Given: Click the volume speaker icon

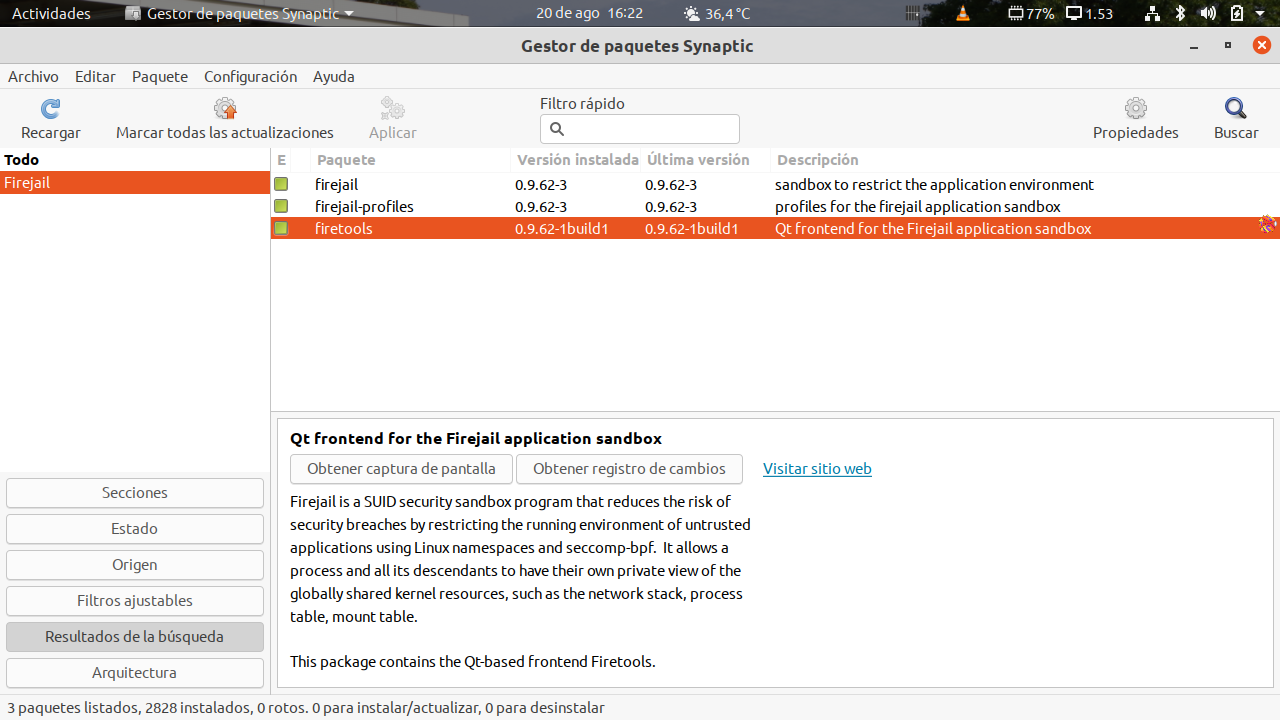Looking at the screenshot, I should coord(1208,14).
